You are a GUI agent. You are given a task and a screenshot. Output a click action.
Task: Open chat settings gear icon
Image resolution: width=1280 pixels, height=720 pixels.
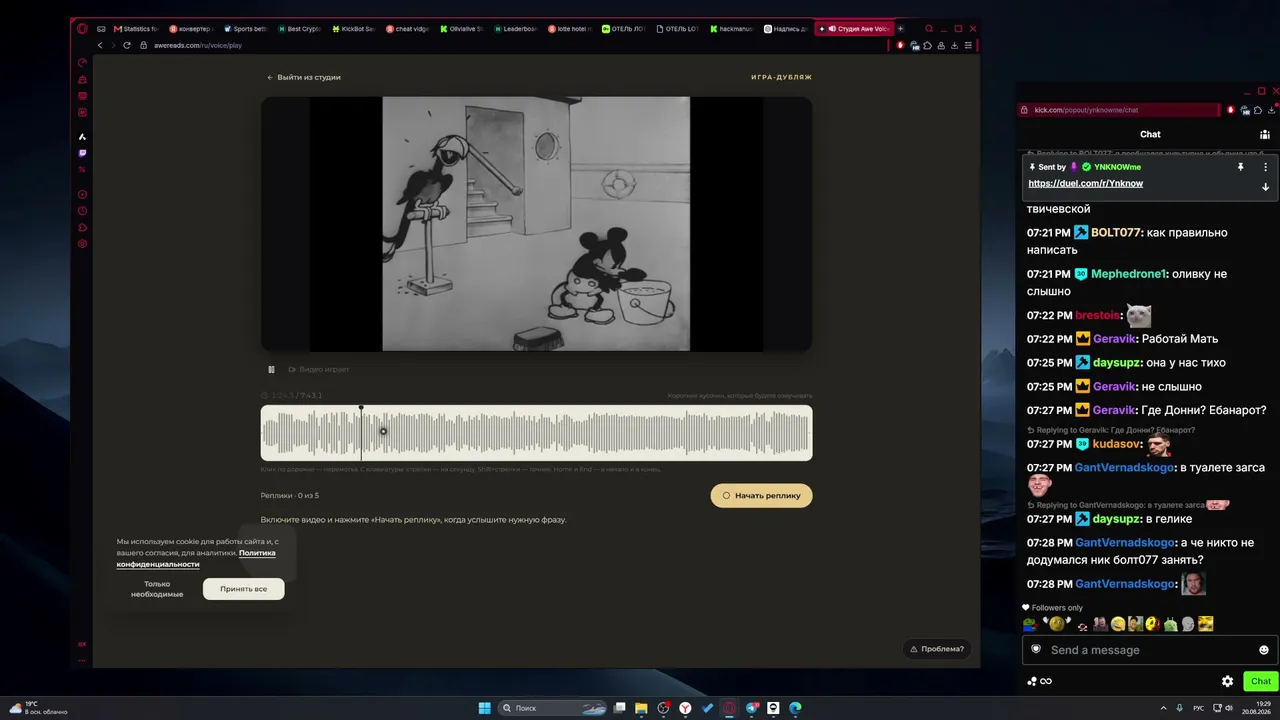coord(1227,682)
